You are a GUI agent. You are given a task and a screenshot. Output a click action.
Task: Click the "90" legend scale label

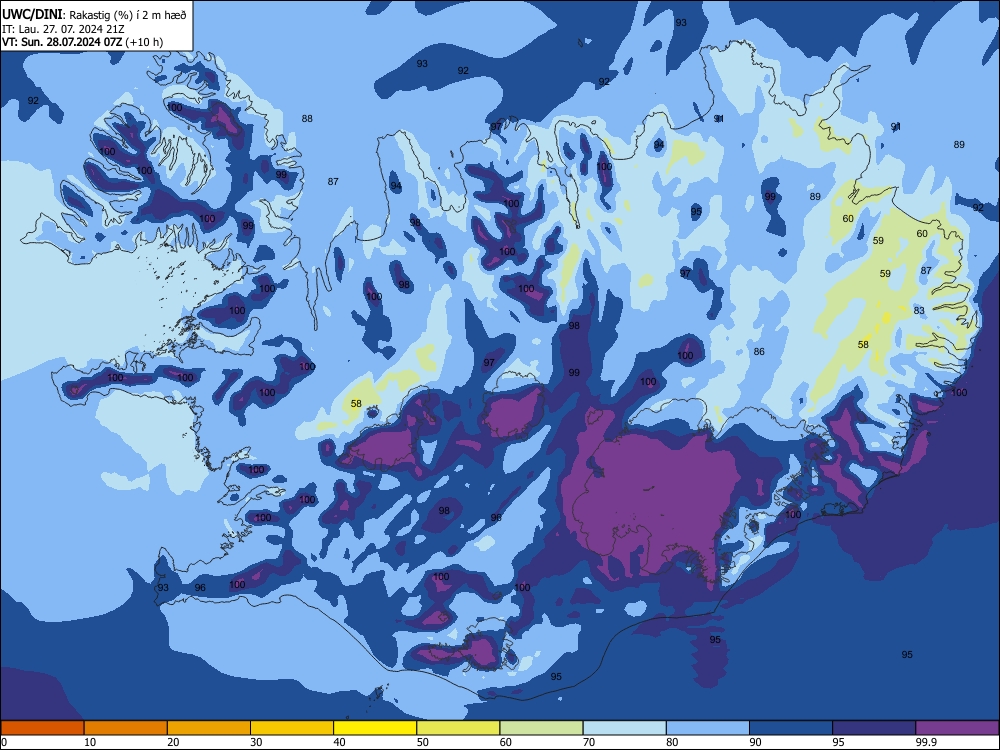(755, 742)
